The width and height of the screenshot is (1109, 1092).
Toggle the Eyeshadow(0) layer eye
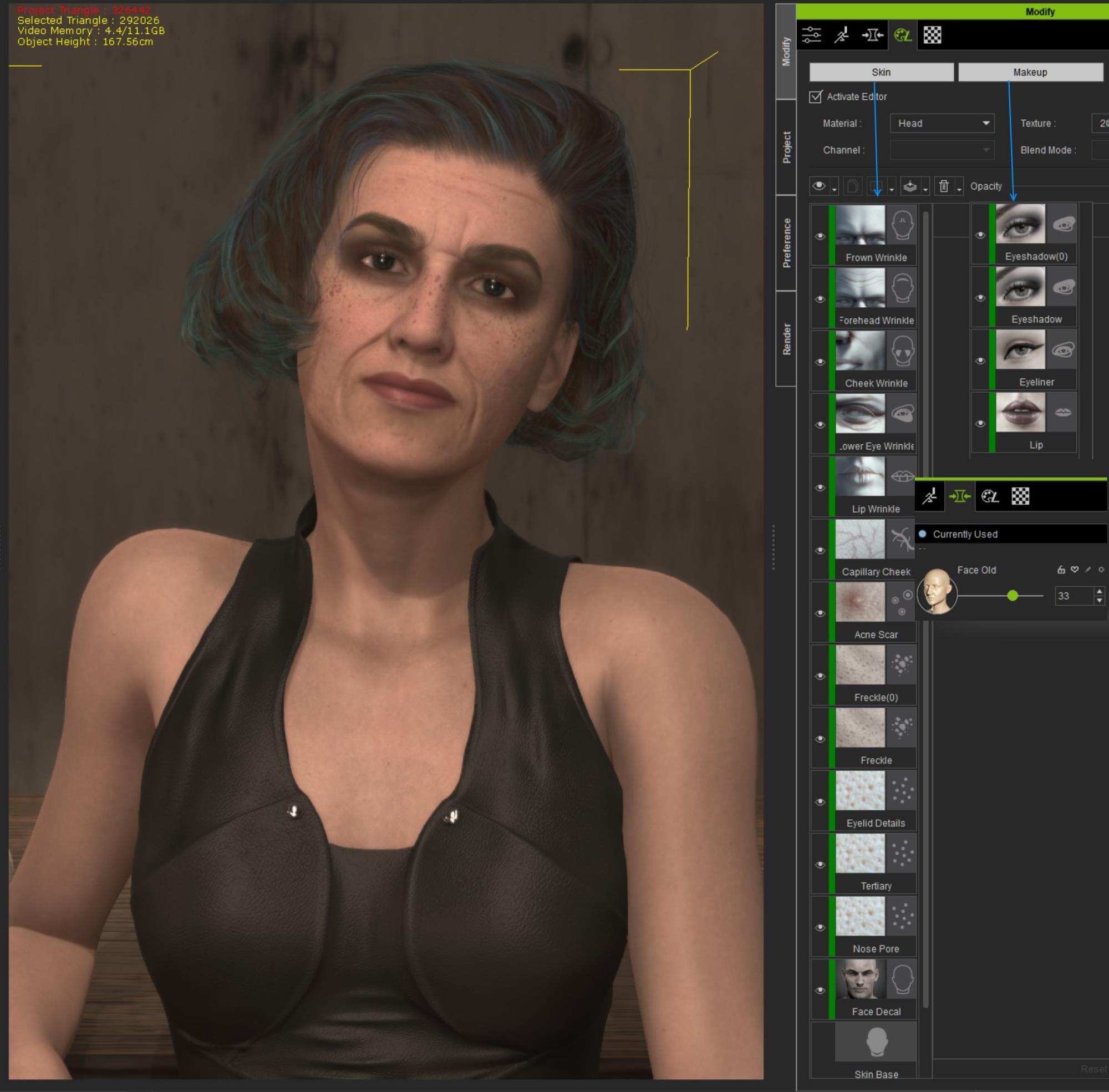[x=980, y=235]
